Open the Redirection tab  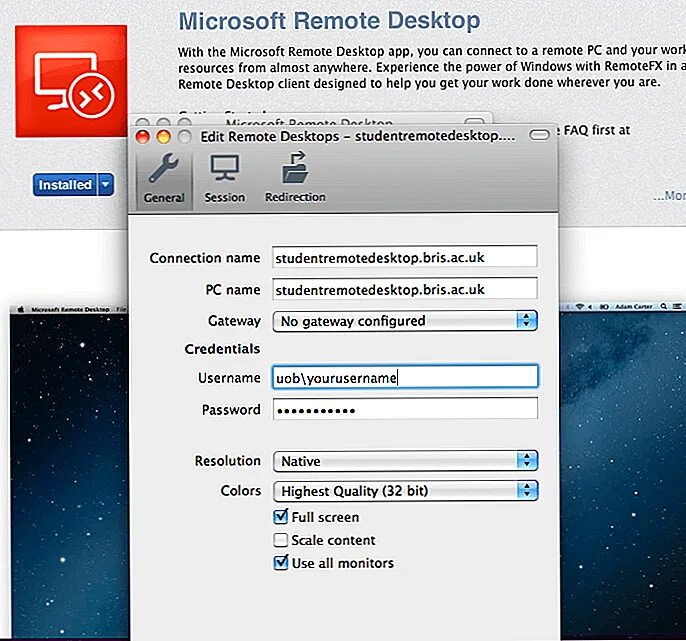point(295,179)
